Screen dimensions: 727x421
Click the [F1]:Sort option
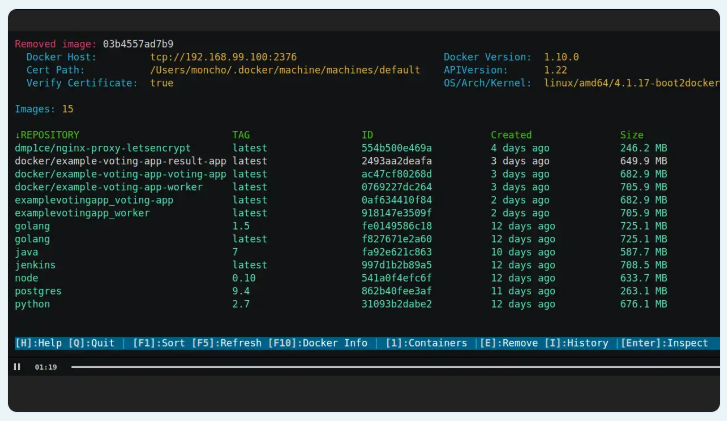pyautogui.click(x=159, y=343)
